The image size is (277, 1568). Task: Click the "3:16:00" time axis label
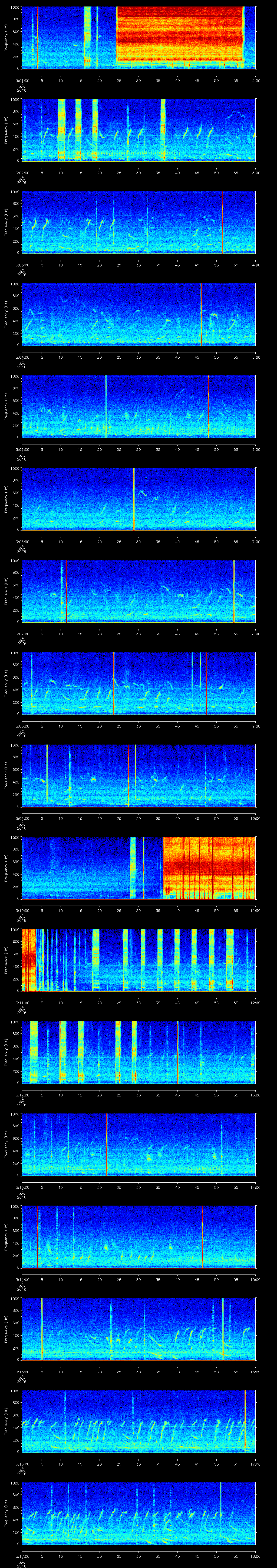22,1464
